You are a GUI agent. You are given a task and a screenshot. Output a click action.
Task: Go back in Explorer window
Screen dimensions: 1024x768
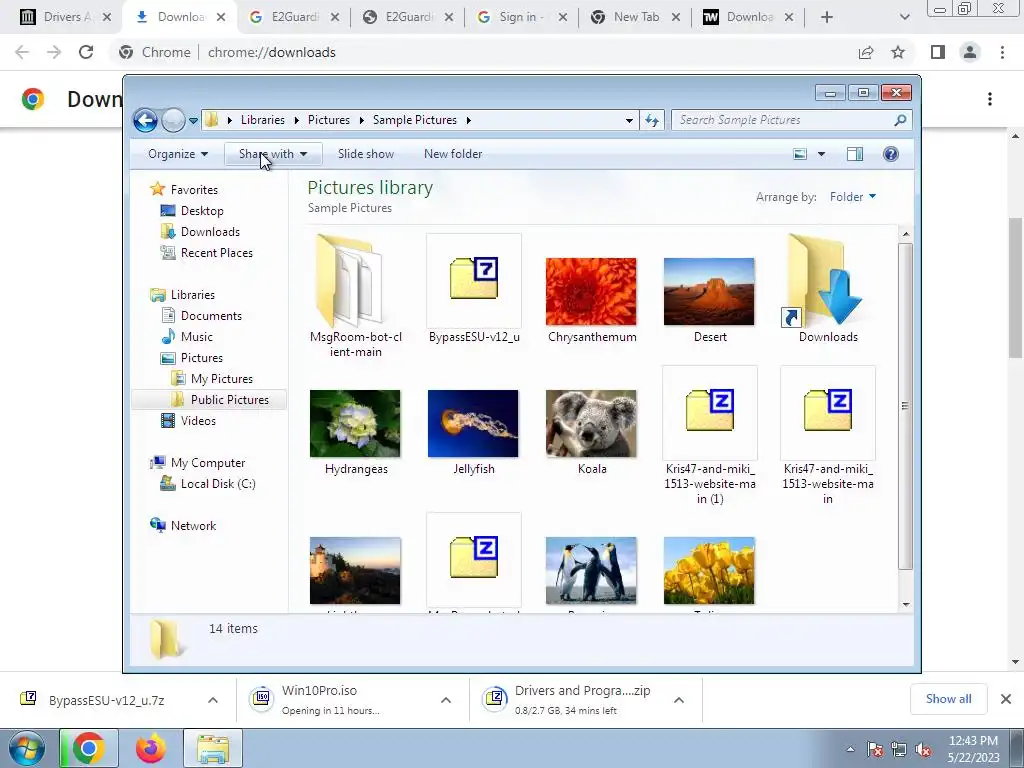(x=145, y=120)
